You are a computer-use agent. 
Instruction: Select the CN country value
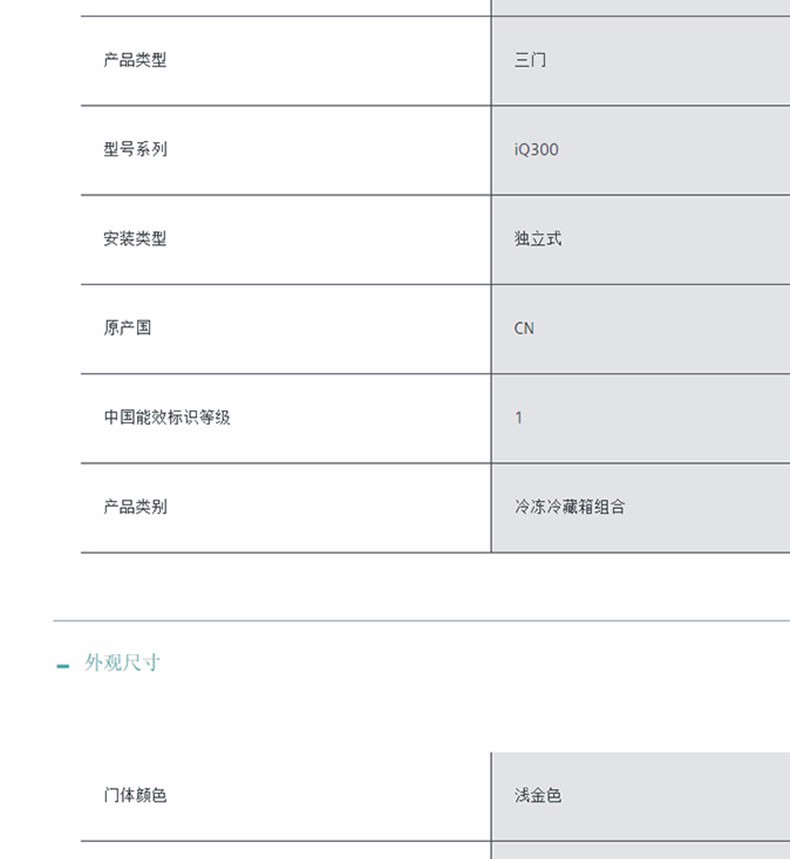[524, 328]
